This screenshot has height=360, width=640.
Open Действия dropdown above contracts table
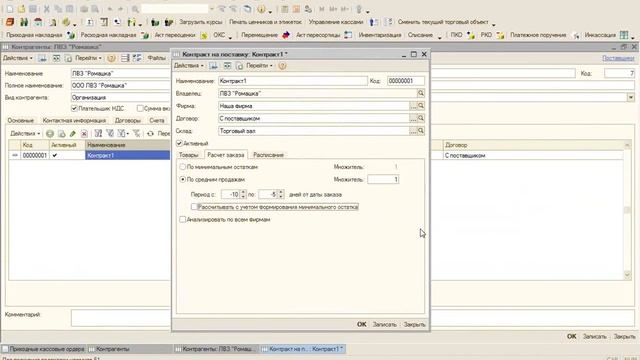tap(25, 133)
